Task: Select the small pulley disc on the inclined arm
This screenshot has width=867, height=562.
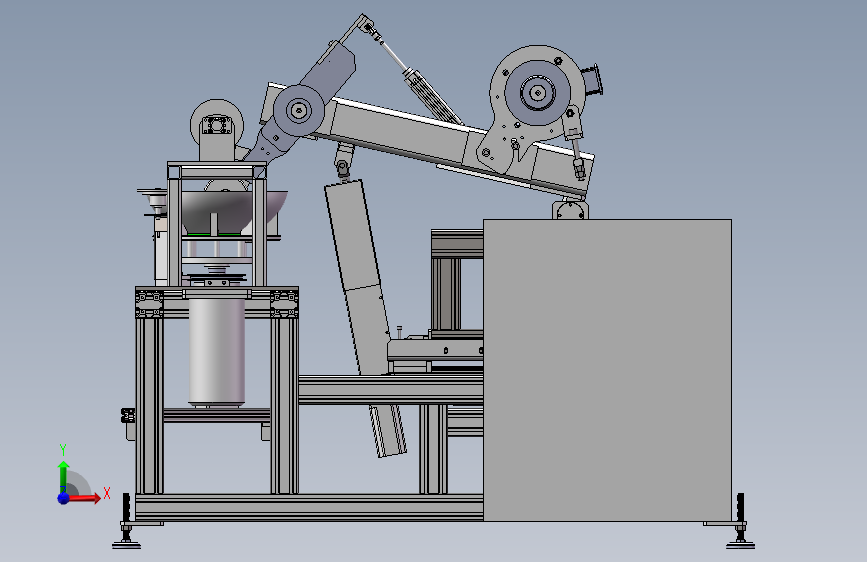Action: (x=299, y=110)
